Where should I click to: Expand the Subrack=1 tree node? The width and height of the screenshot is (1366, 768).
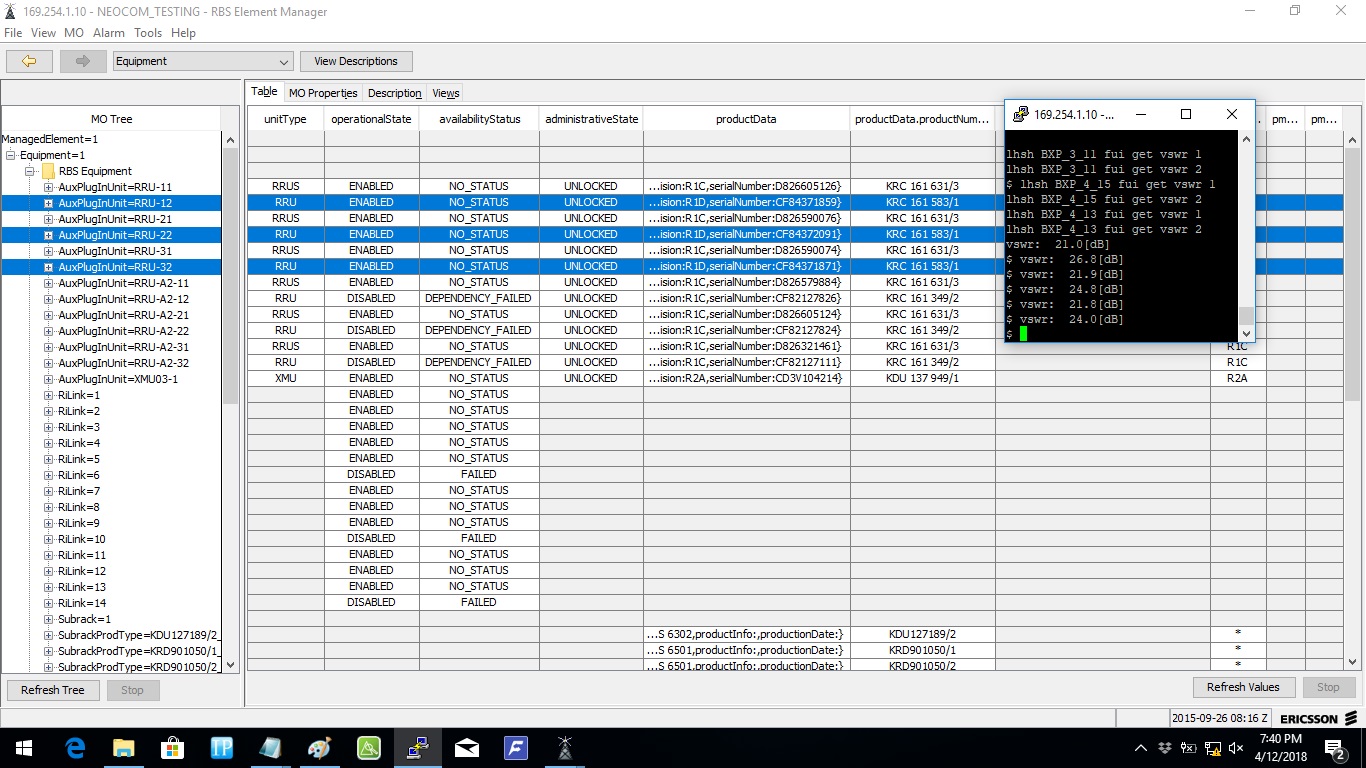pyautogui.click(x=48, y=619)
